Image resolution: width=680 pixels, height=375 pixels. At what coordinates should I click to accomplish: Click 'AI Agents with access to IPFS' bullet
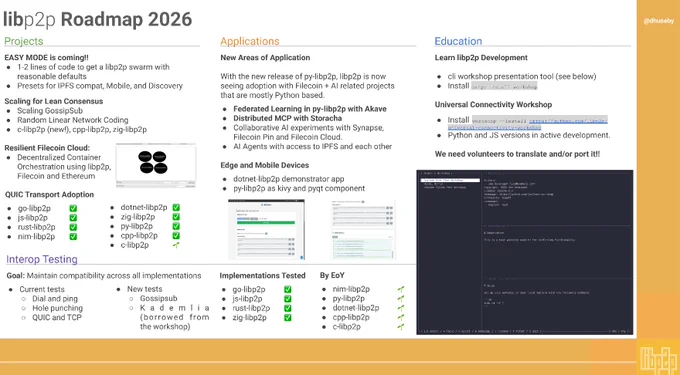313,147
